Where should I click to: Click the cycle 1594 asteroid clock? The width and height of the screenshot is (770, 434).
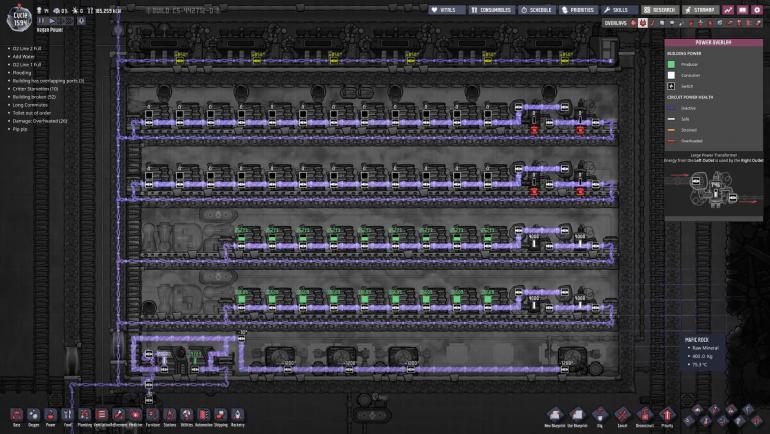20,19
